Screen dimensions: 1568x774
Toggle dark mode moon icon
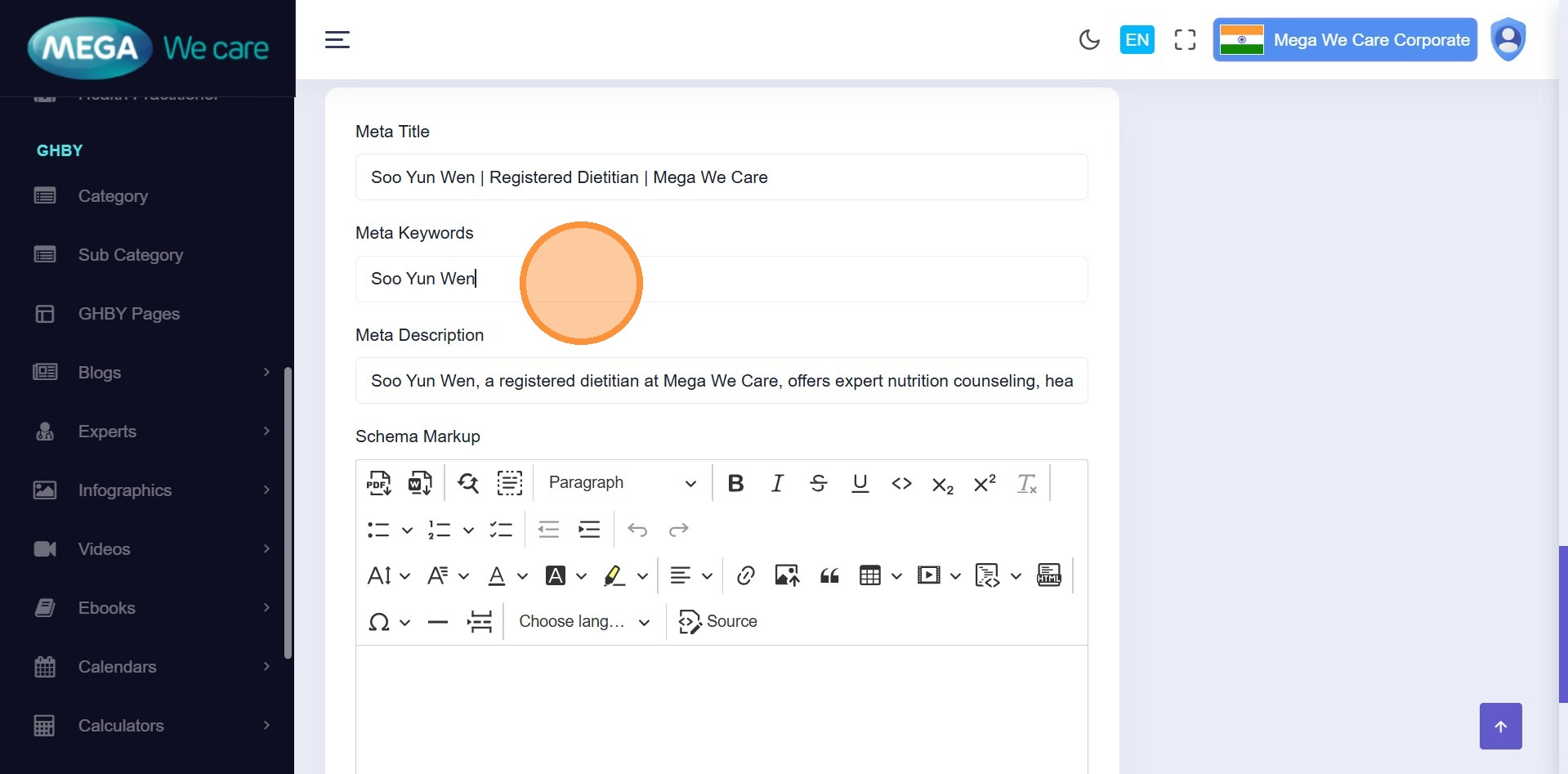pyautogui.click(x=1089, y=40)
